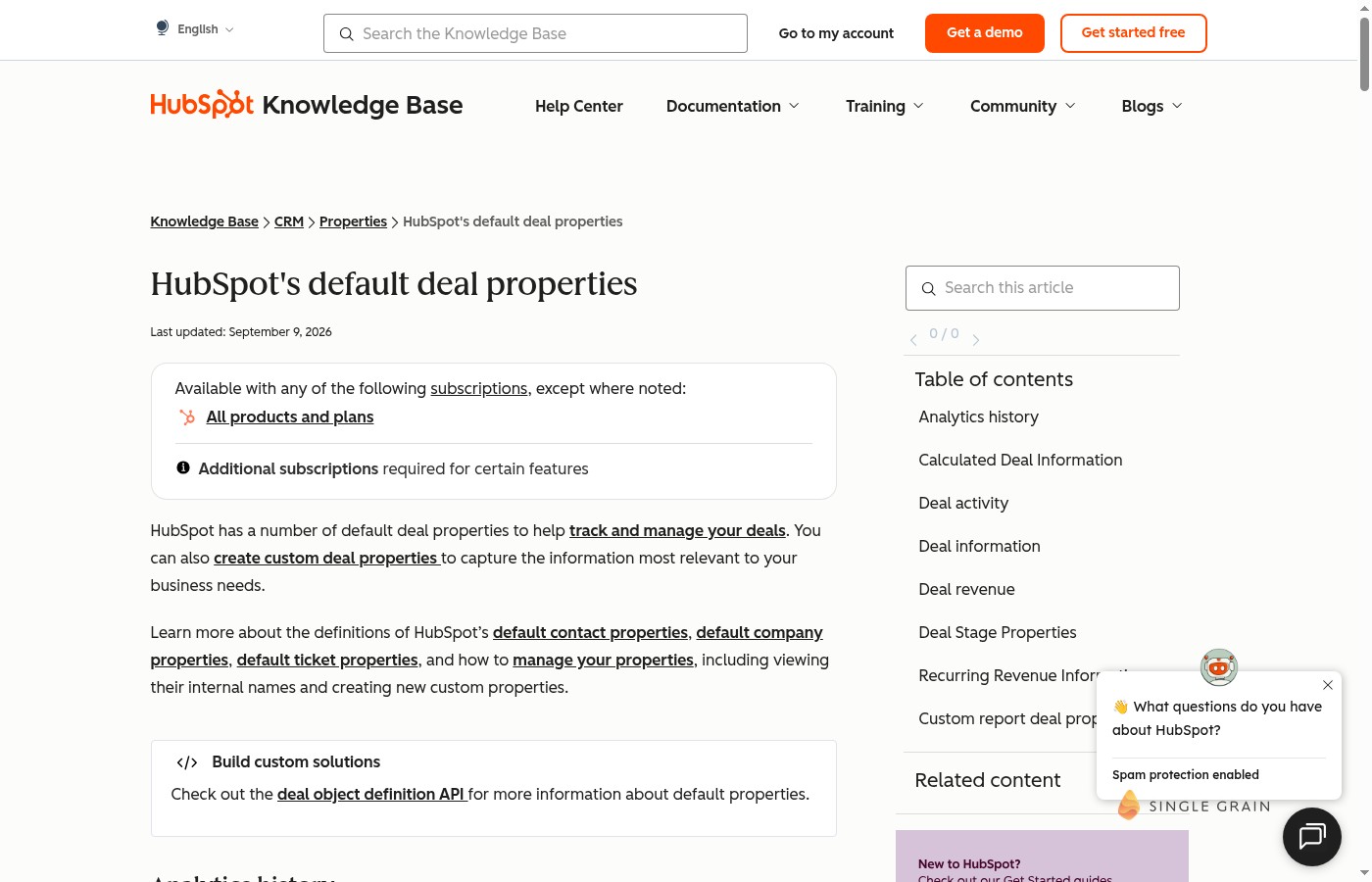Go to next article search result
Image resolution: width=1372 pixels, height=882 pixels.
point(976,339)
